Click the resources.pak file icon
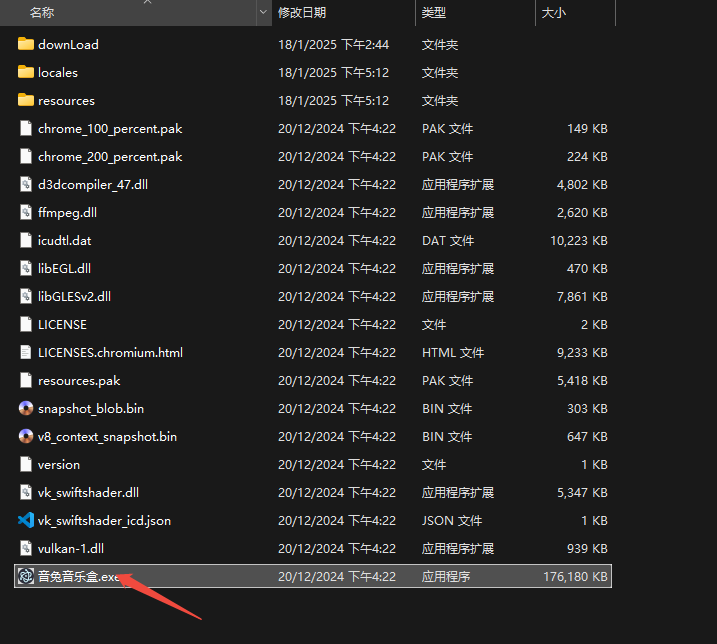 coord(26,380)
